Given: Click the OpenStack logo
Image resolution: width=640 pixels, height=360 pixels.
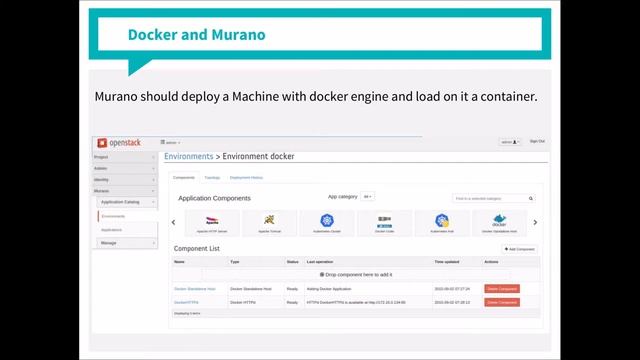Looking at the screenshot, I should point(119,143).
